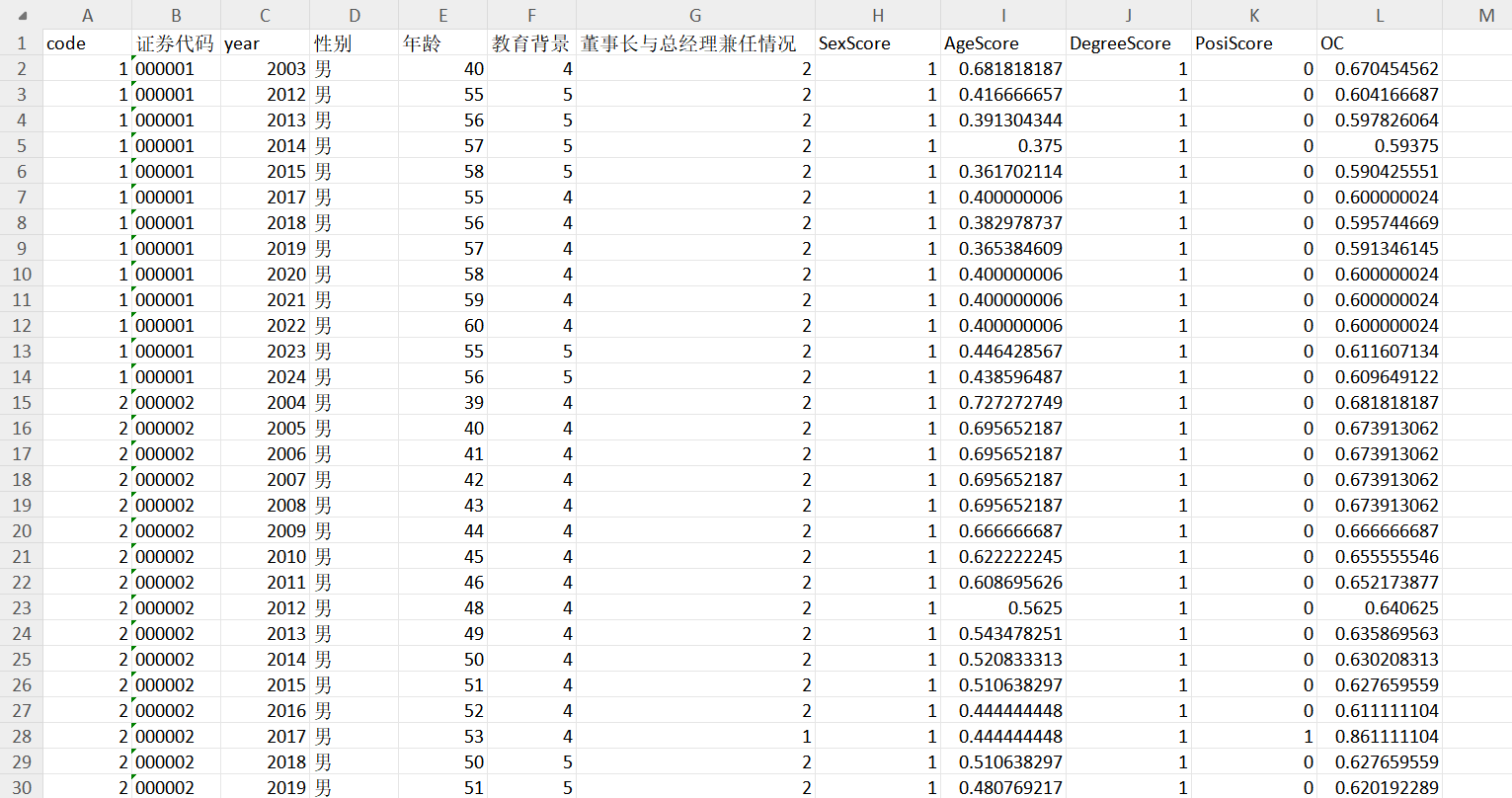Select the age cell 60 in row 12
The width and height of the screenshot is (1512, 798).
coord(442,326)
